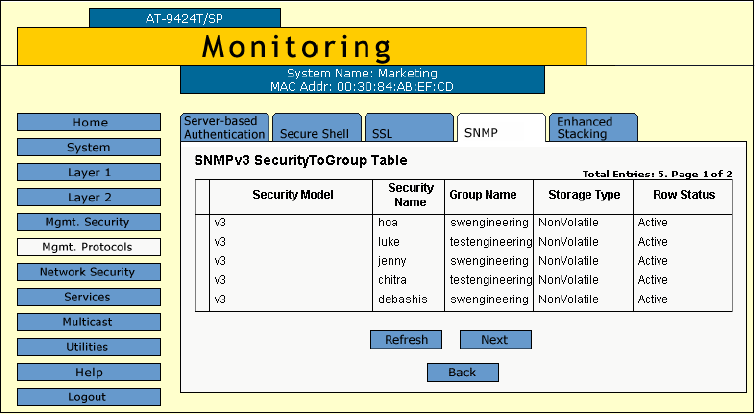Click the Total Entries page indicator
This screenshot has width=755, height=414.
click(x=657, y=174)
